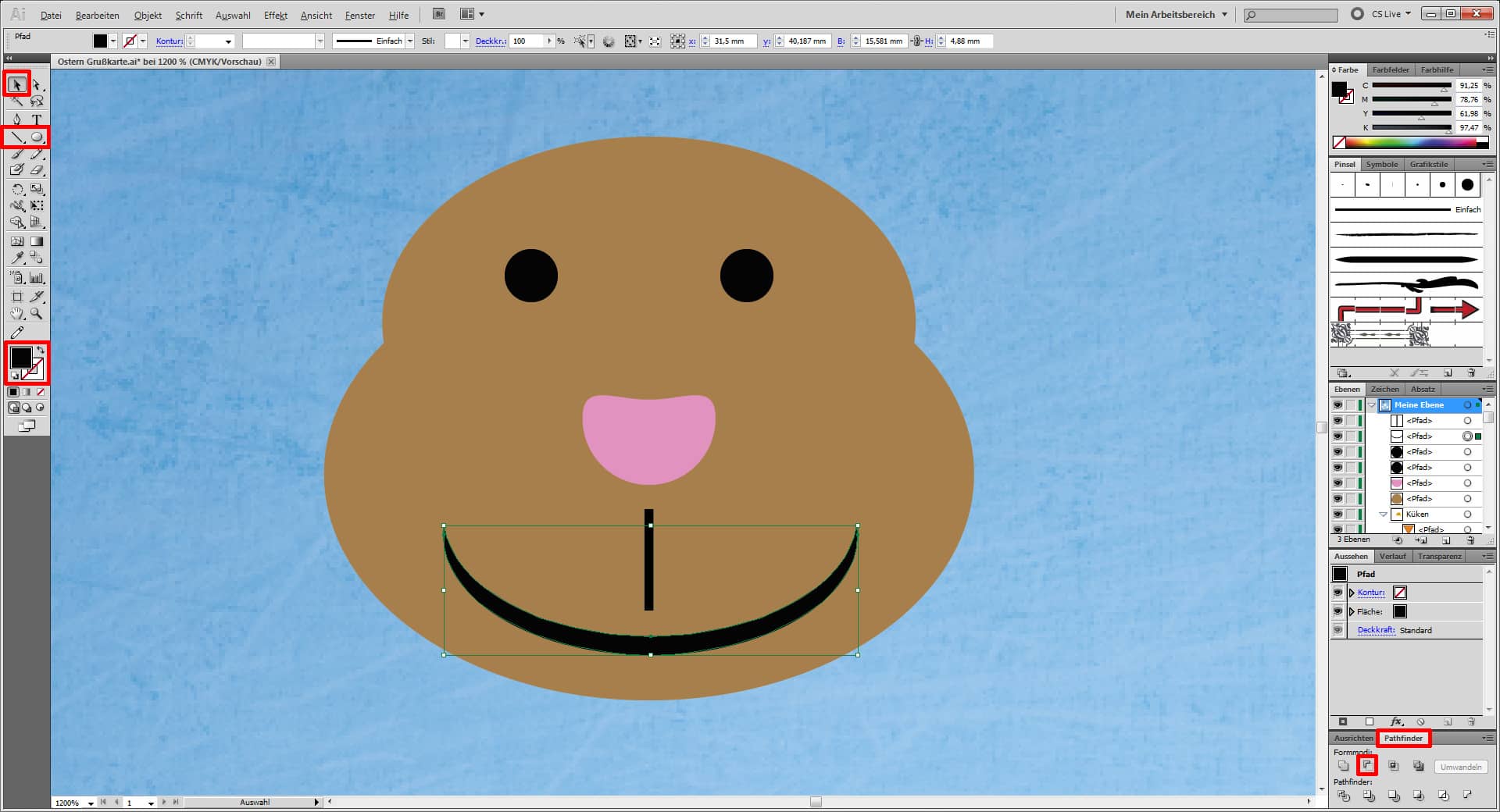Click the Deckkraft link in Aussehen panel
The width and height of the screenshot is (1500, 812).
pyautogui.click(x=1375, y=630)
